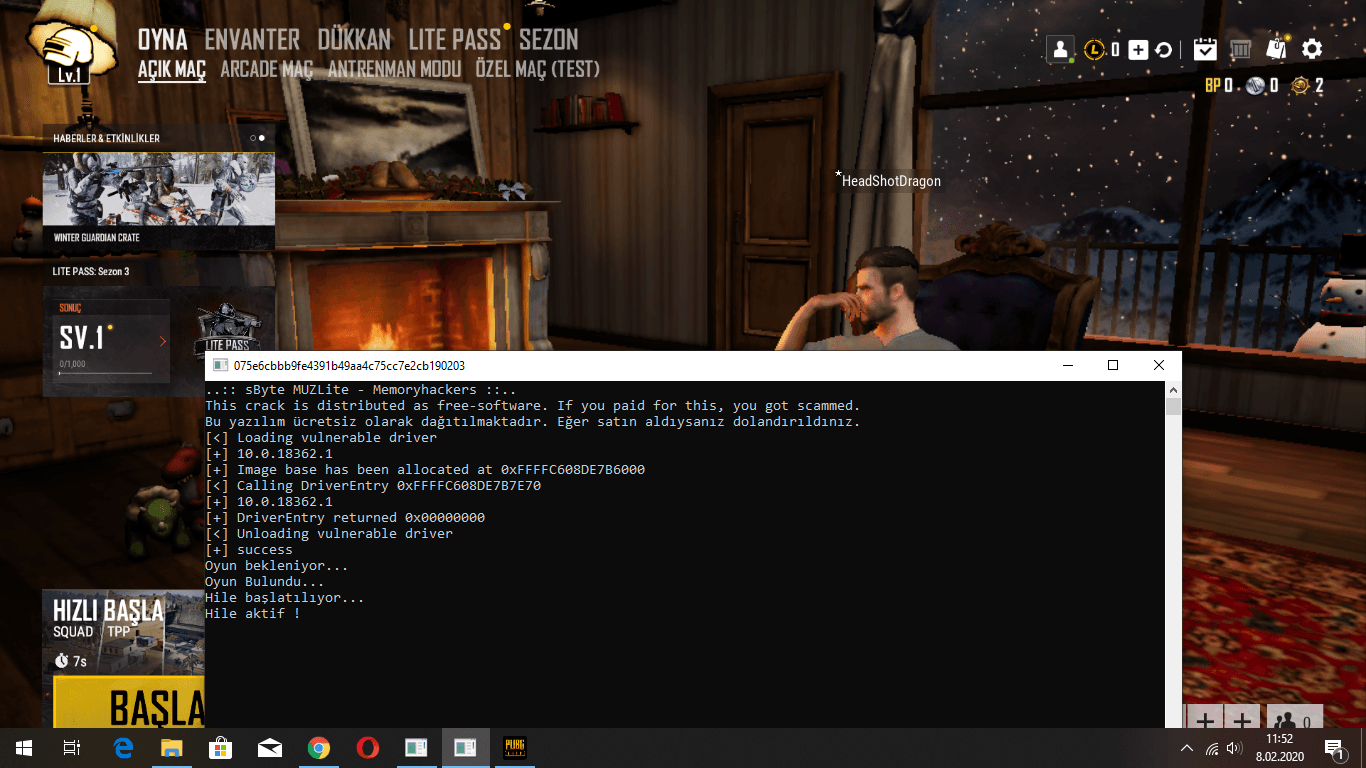Open the Action Center notifications

click(1334, 748)
